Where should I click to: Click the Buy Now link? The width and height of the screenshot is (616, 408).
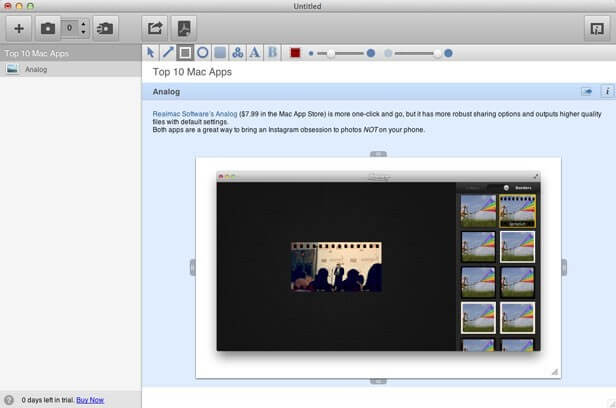click(90, 400)
